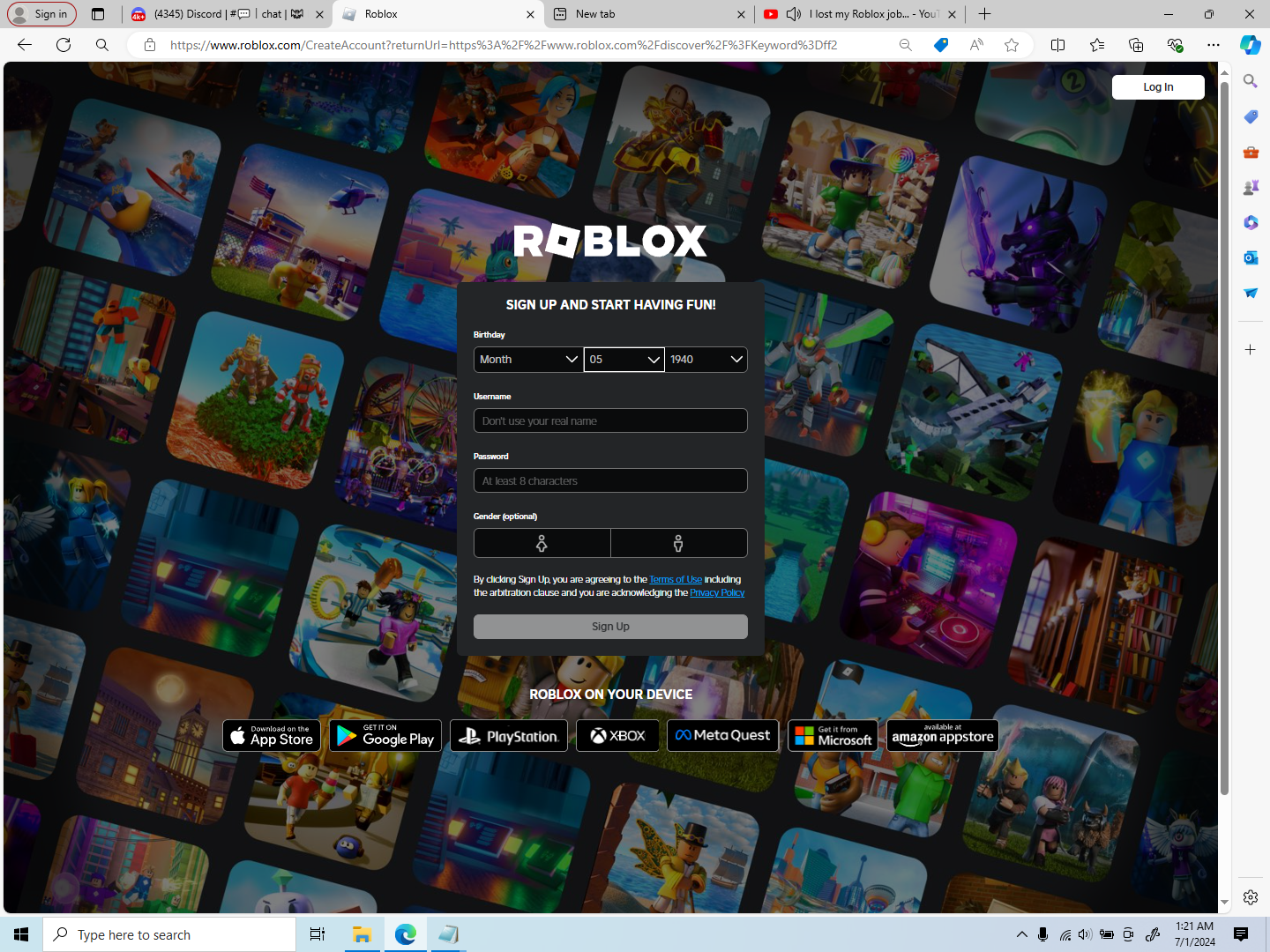Open Edge Settings and more menu

pyautogui.click(x=1214, y=45)
